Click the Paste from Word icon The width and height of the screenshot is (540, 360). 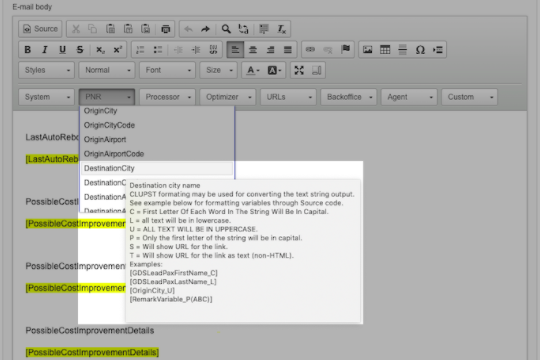pyautogui.click(x=146, y=29)
